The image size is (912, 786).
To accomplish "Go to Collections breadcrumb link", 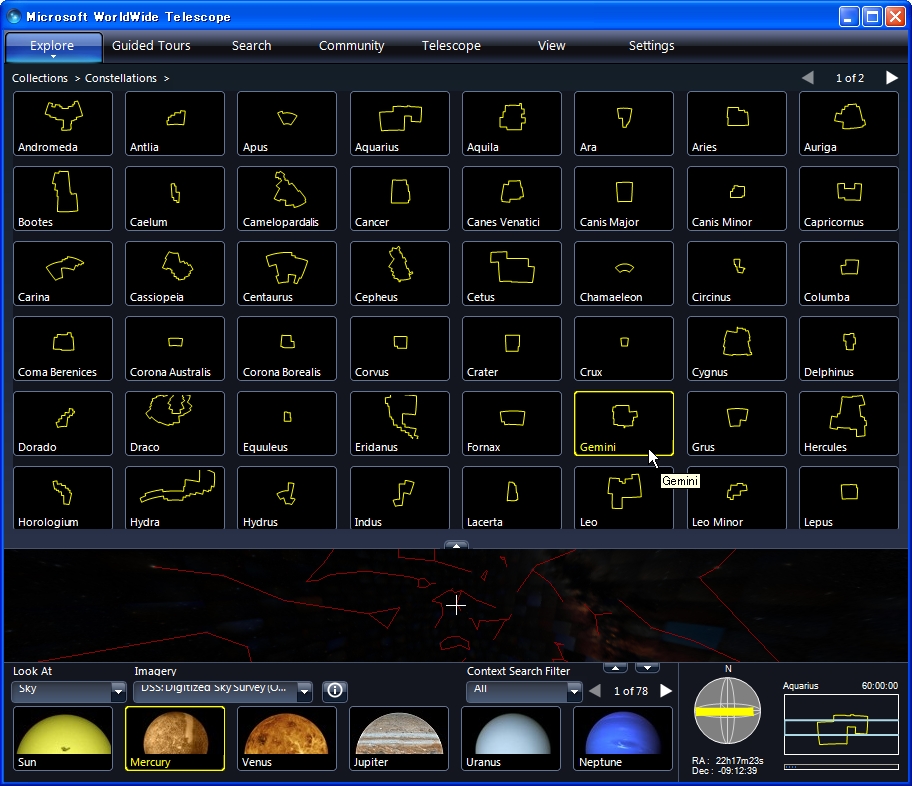I will (x=40, y=78).
